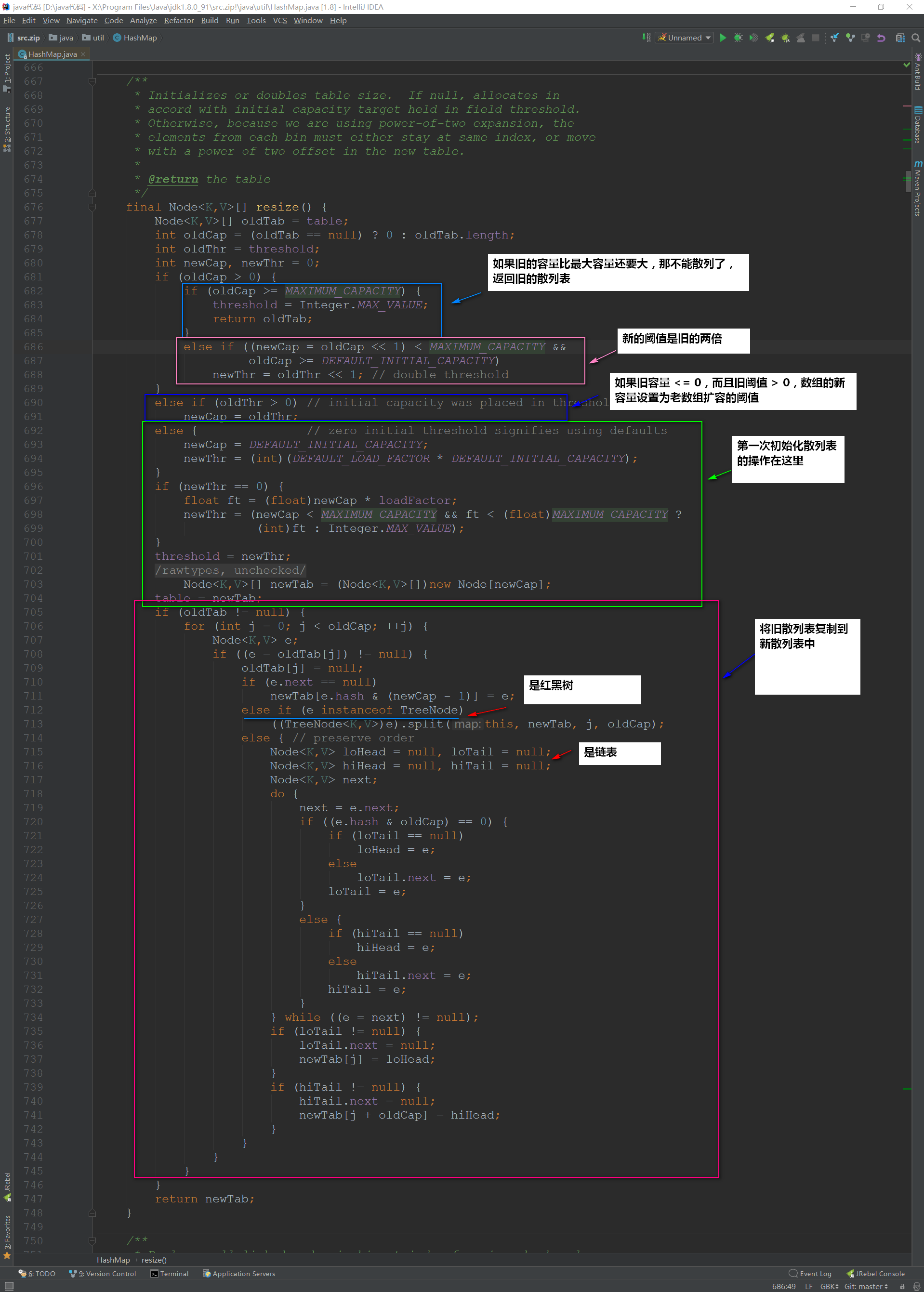Revert changes purple arrow icon
Screen dimensions: 924x1292
click(881, 38)
